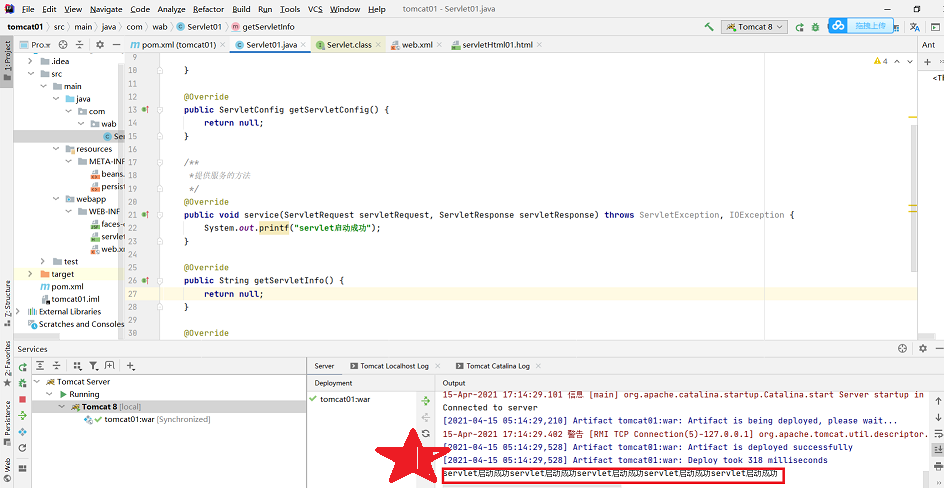The height and width of the screenshot is (488, 944).
Task: Click the green Deploy All arrow icon in Services
Action: click(x=22, y=415)
